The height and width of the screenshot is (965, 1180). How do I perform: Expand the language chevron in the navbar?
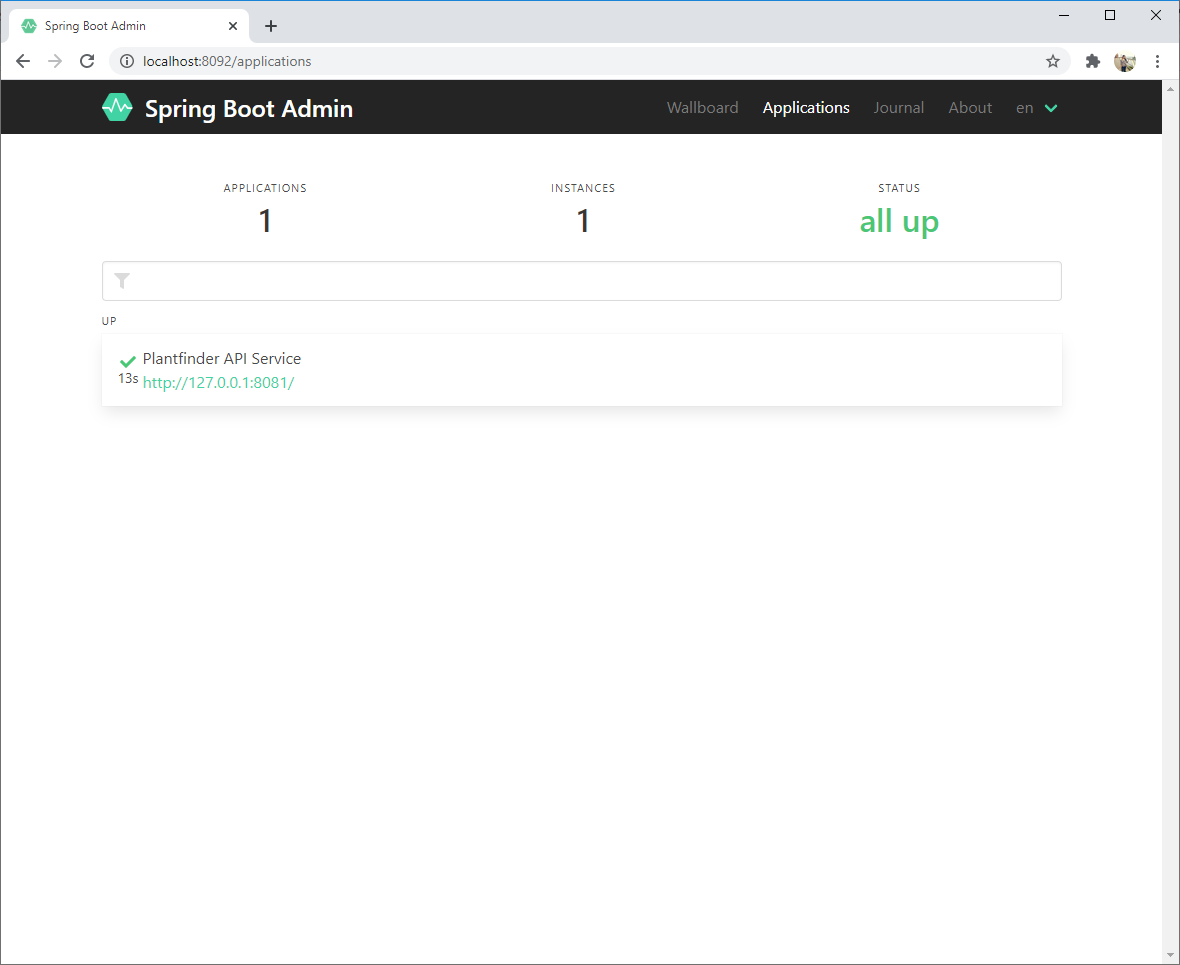tap(1049, 108)
